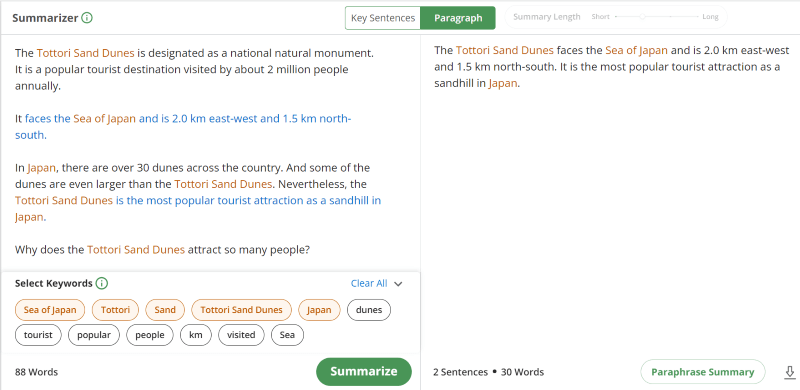Deselect the Sand keyword chip
The width and height of the screenshot is (800, 390).
(x=165, y=310)
